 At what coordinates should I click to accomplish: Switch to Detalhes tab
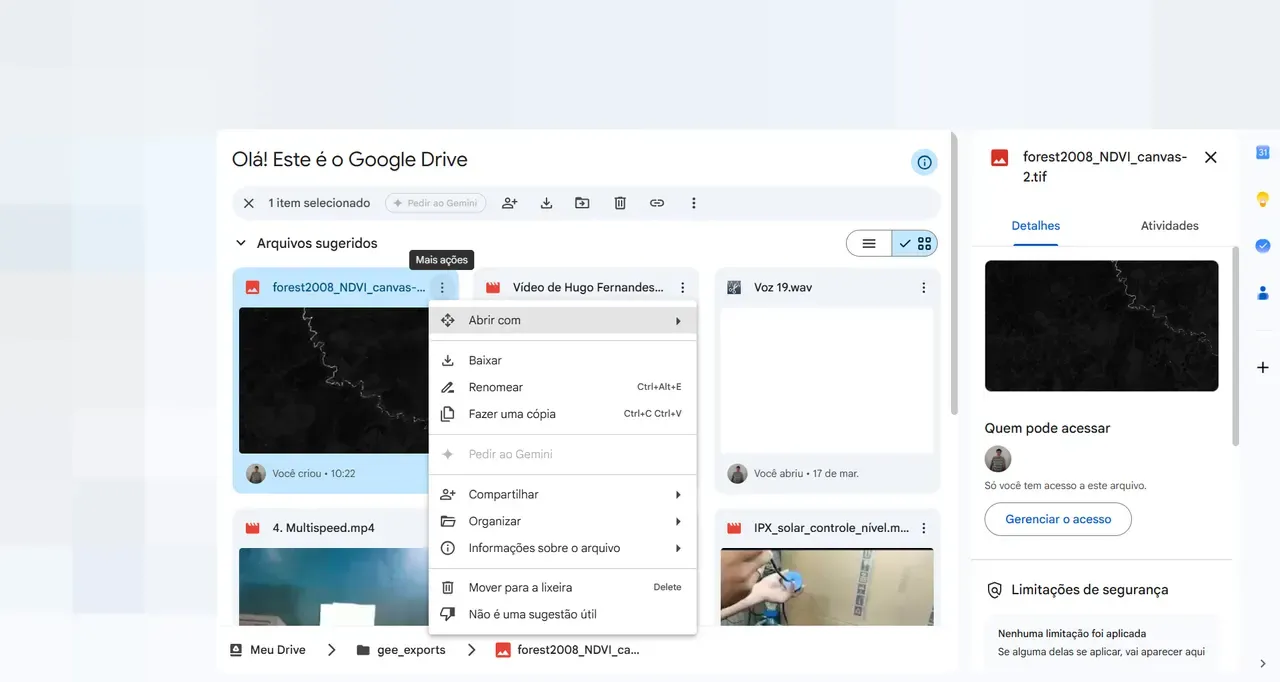(1036, 226)
